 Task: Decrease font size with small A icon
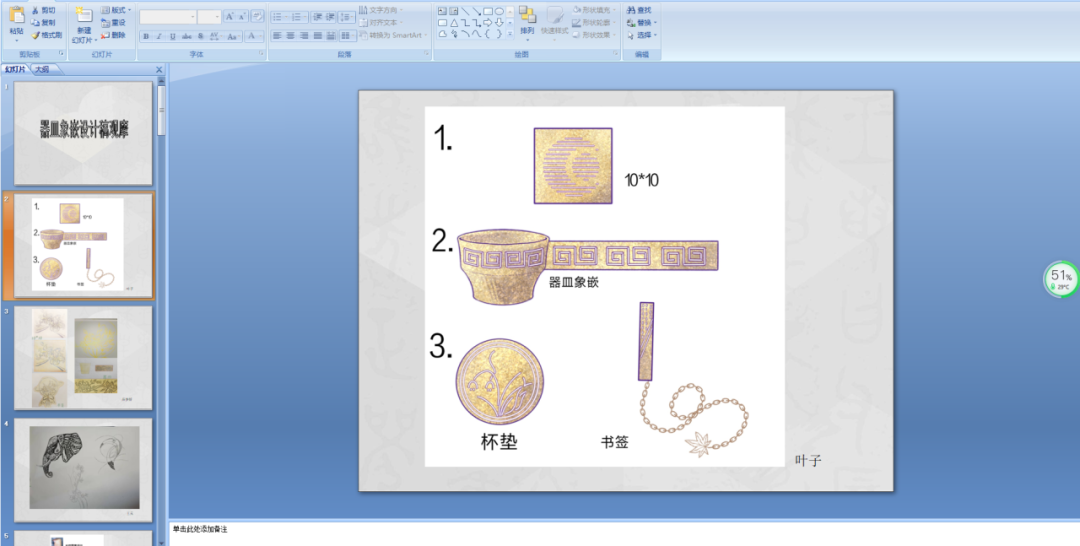tap(242, 17)
